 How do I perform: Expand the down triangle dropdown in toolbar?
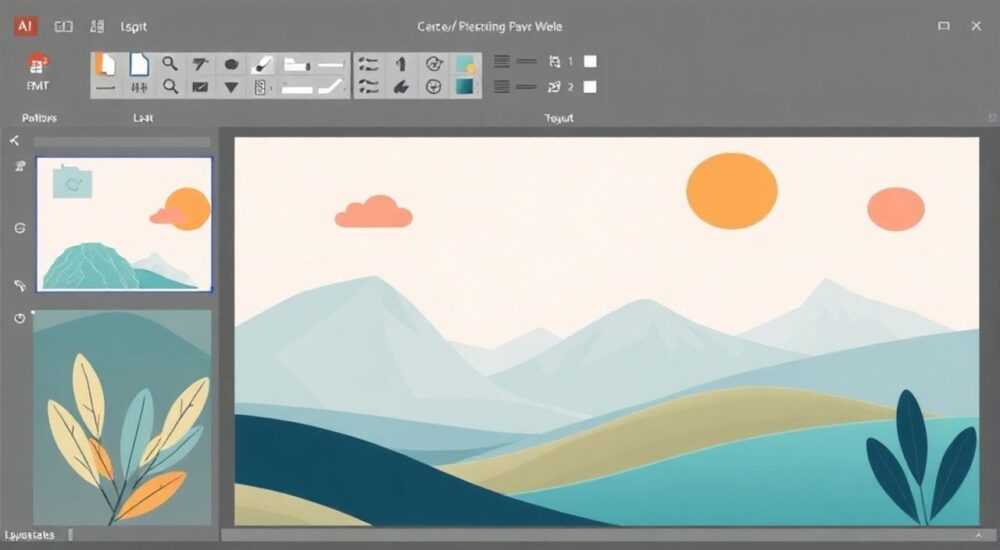tap(232, 87)
